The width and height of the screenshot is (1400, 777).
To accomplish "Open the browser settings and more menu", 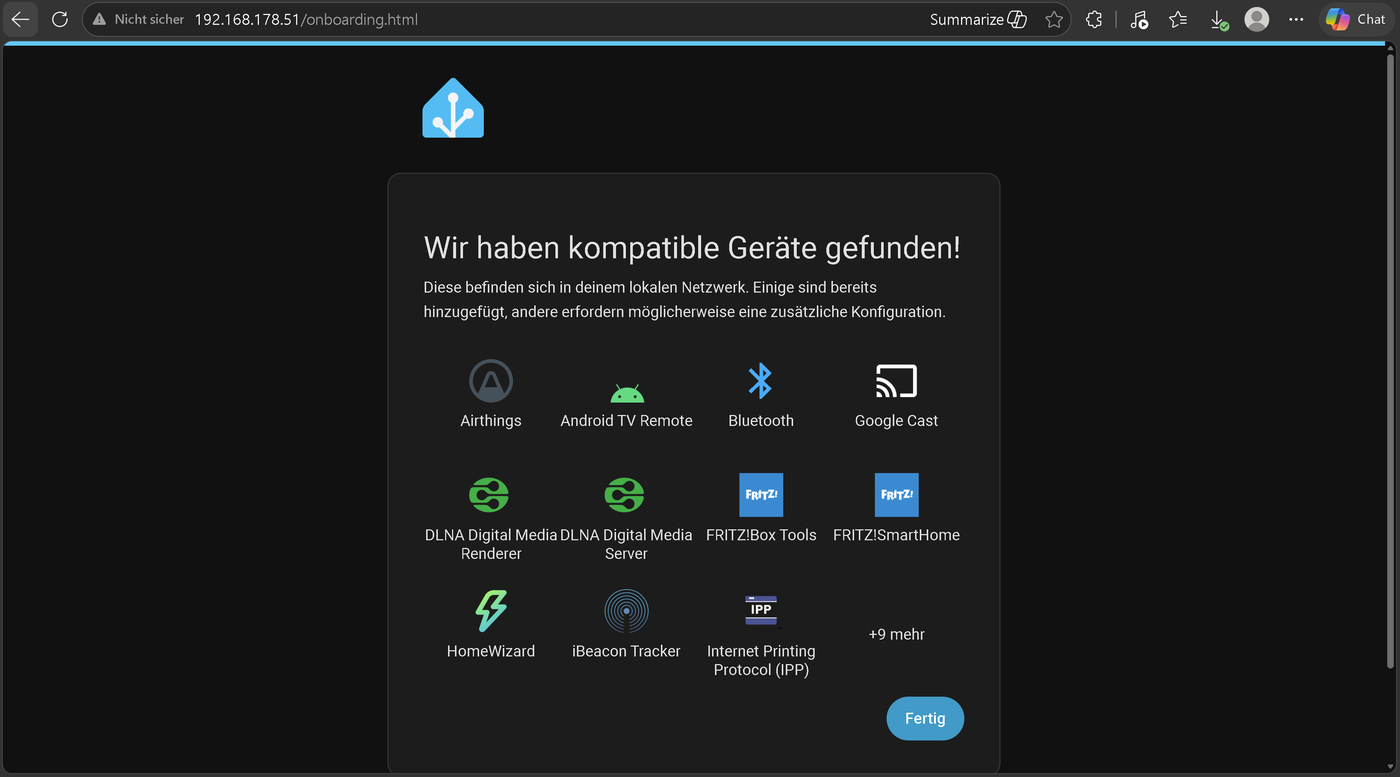I will (x=1296, y=19).
